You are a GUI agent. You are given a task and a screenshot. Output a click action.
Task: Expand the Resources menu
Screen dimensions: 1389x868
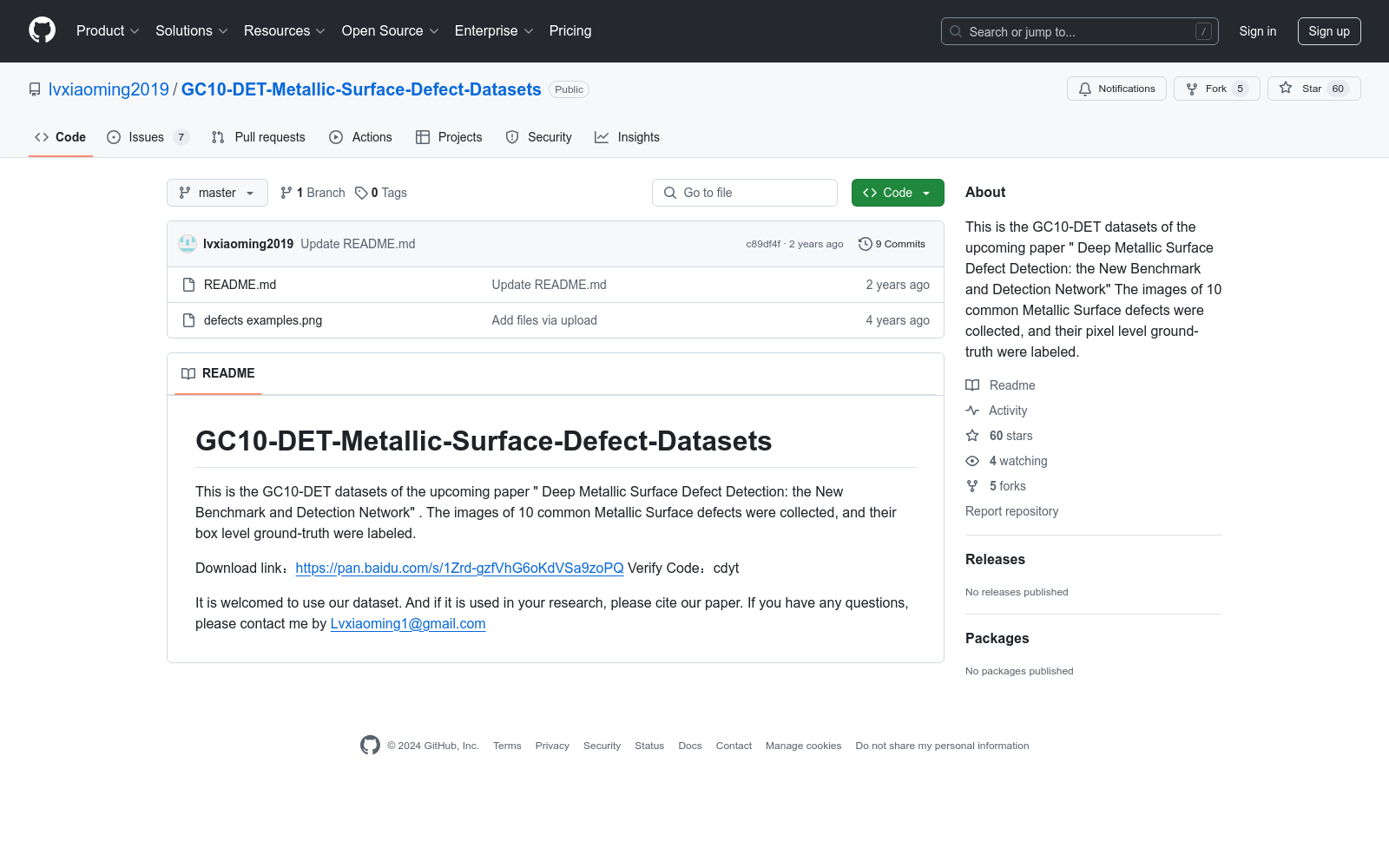click(x=285, y=31)
